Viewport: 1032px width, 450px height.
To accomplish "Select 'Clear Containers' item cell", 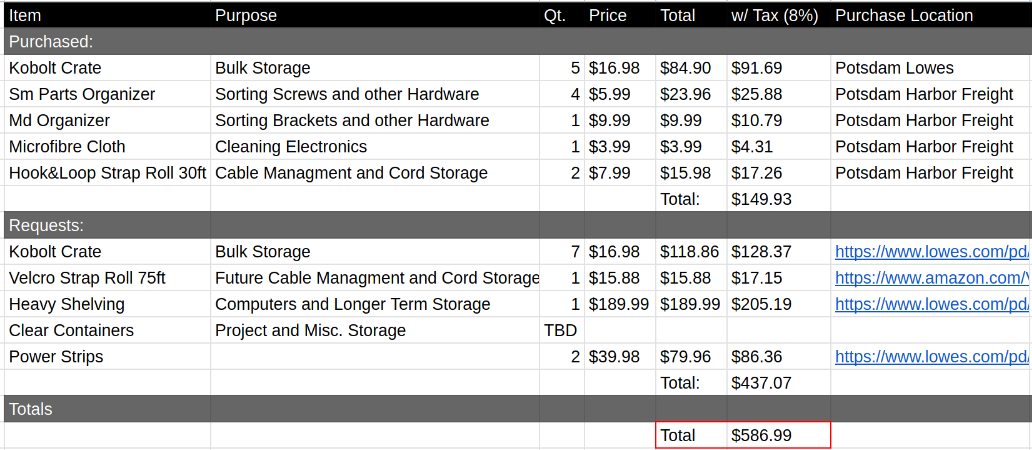I will (107, 330).
